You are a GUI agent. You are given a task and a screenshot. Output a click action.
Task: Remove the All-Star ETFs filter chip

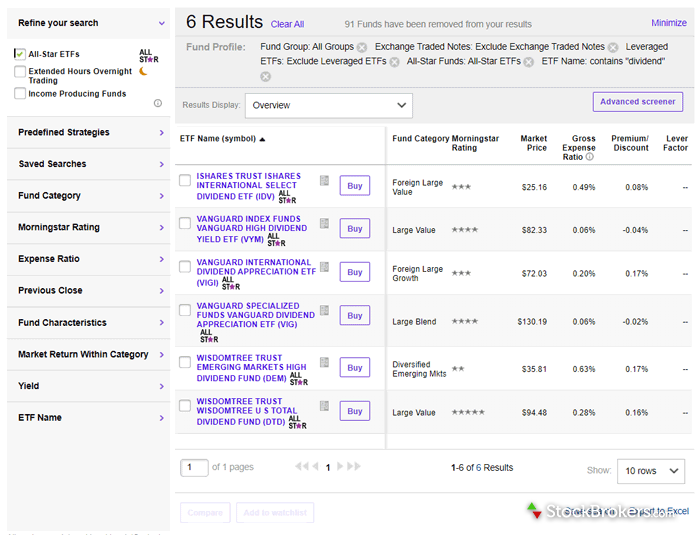click(528, 62)
